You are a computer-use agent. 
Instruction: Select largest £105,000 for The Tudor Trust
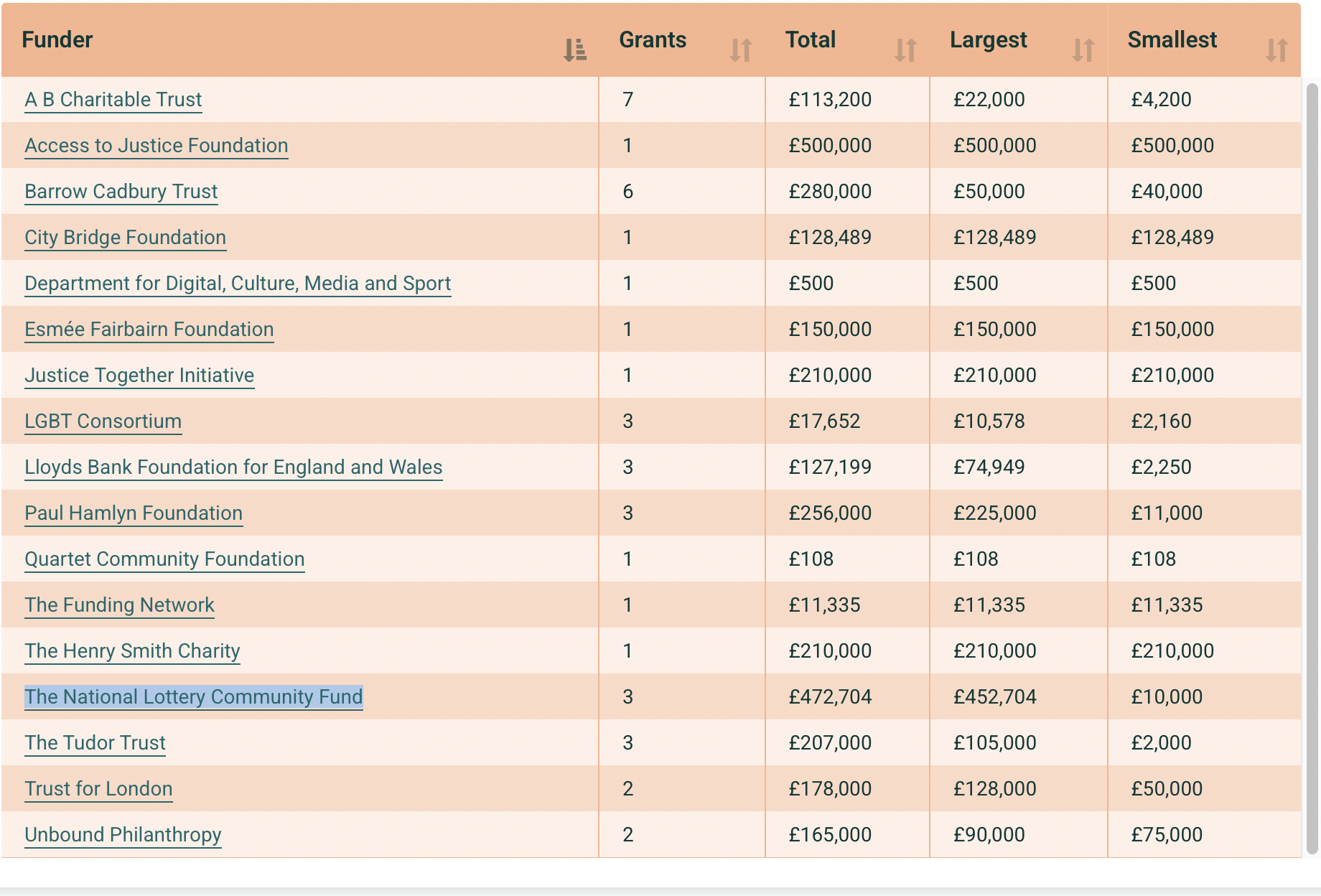[x=995, y=743]
